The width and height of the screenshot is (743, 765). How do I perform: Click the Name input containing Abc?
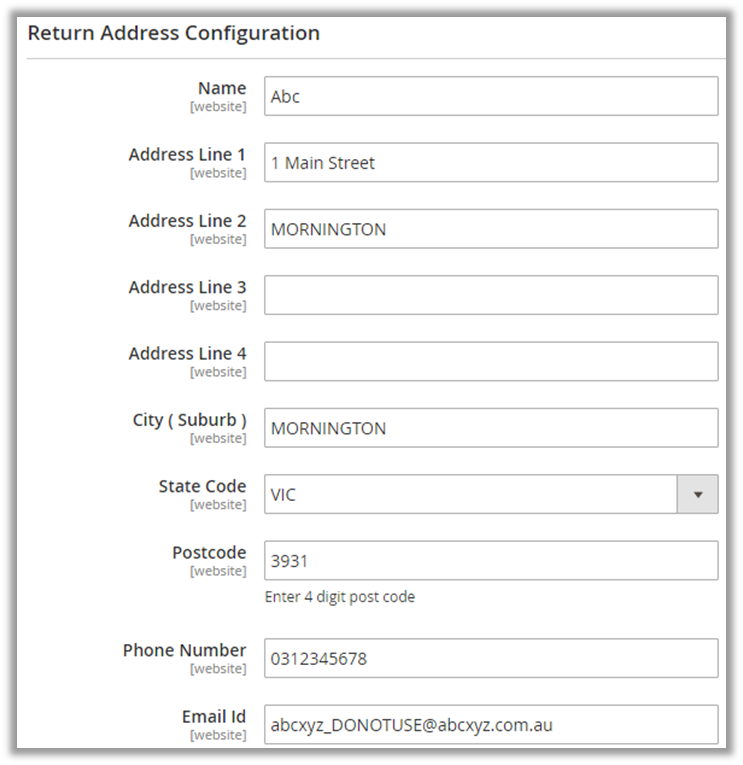click(x=490, y=97)
